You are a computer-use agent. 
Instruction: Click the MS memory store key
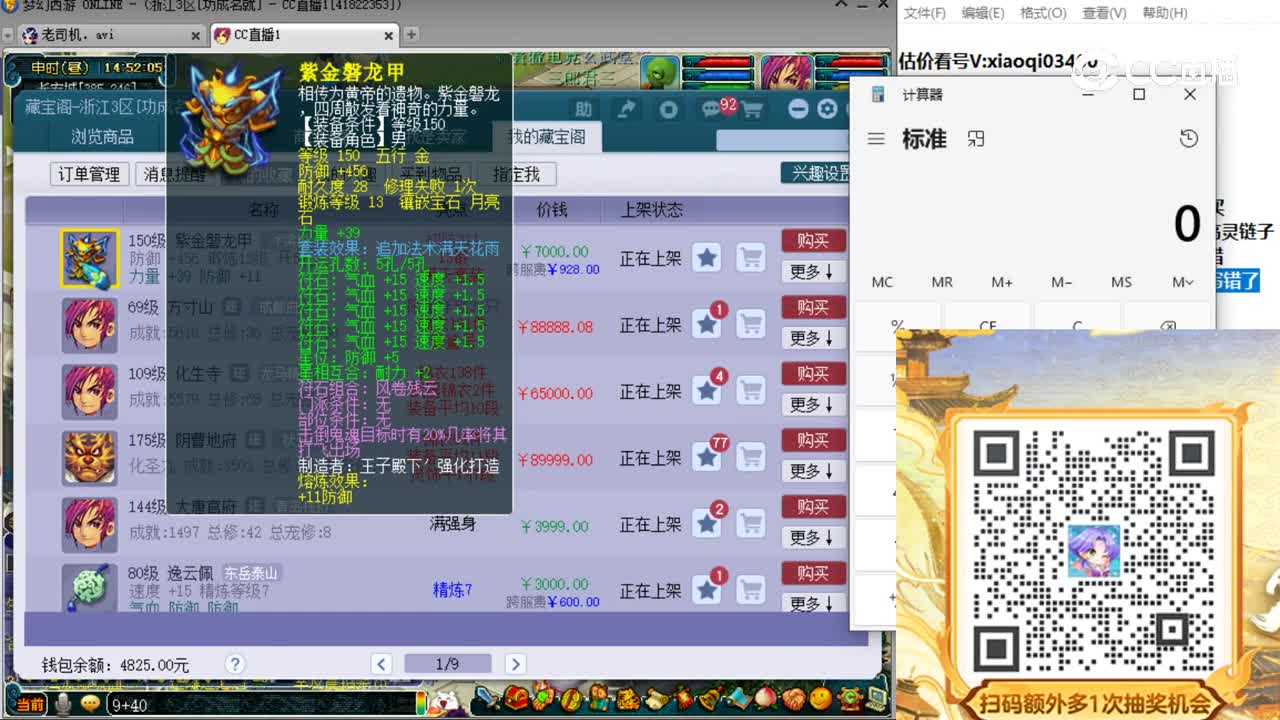pyautogui.click(x=1122, y=282)
